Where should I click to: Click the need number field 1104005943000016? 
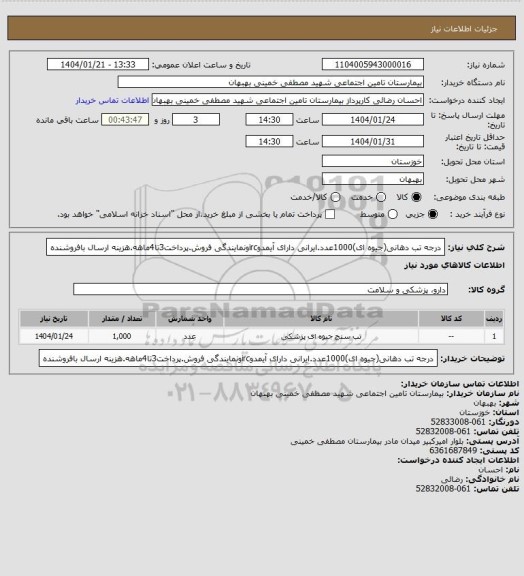point(373,65)
